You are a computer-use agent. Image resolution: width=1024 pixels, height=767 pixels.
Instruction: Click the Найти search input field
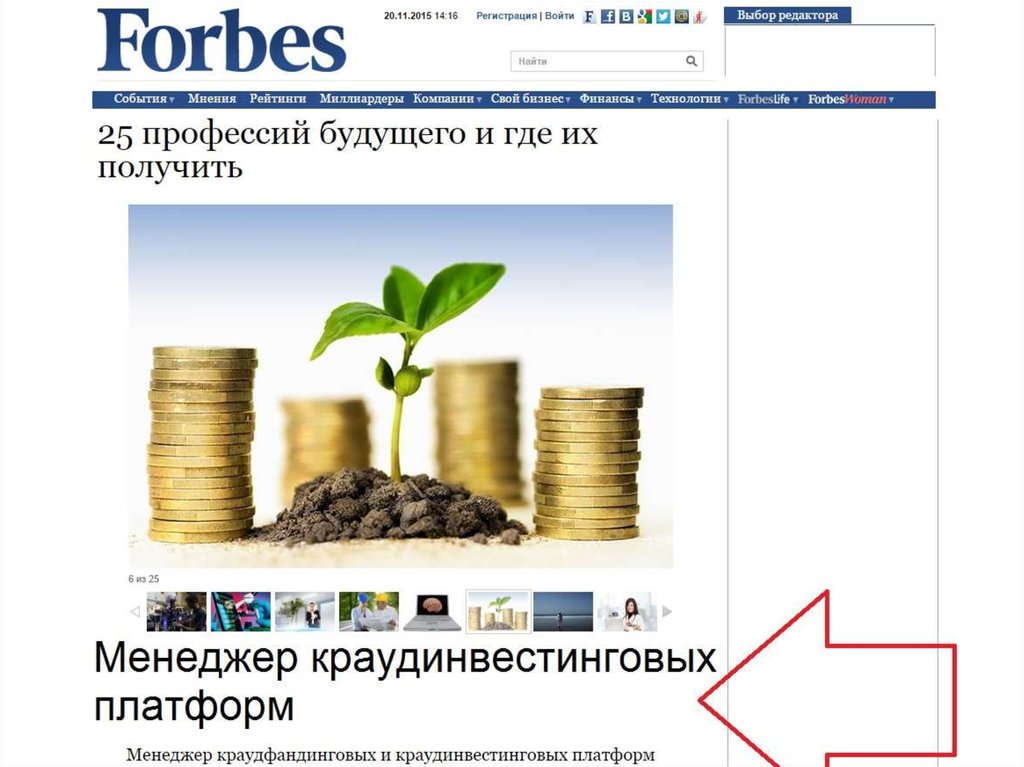[598, 61]
